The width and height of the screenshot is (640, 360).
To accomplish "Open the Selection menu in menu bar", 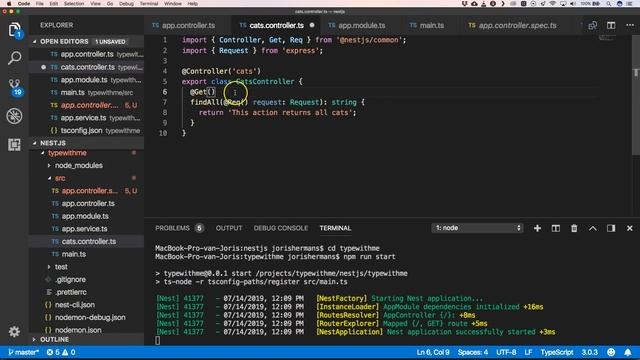I will tap(74, 4).
